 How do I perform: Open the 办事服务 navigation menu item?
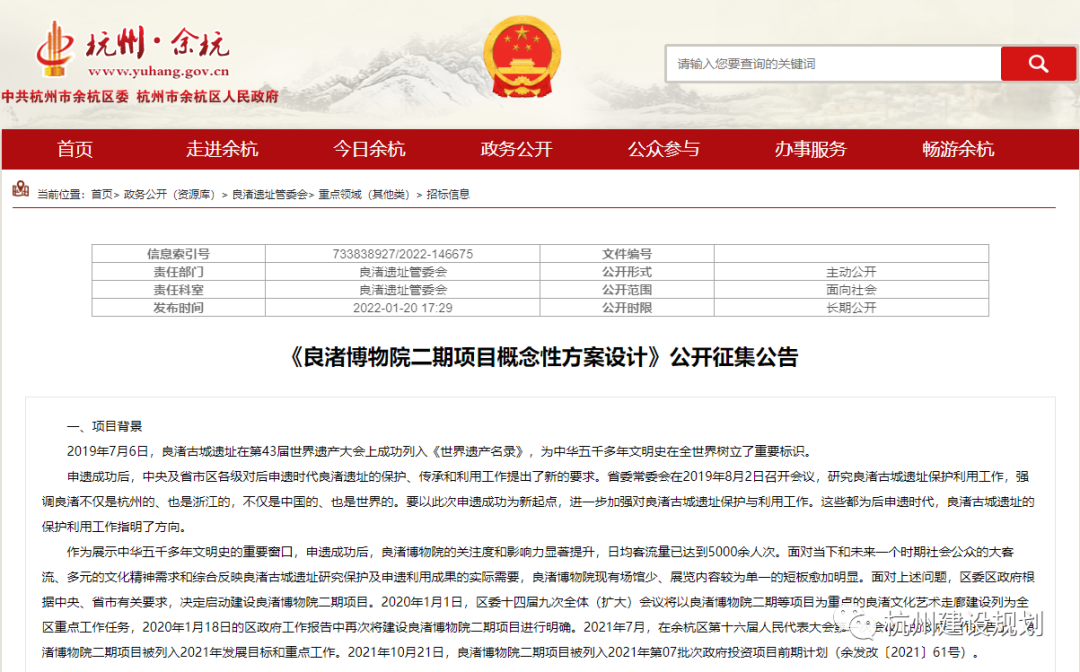point(810,149)
